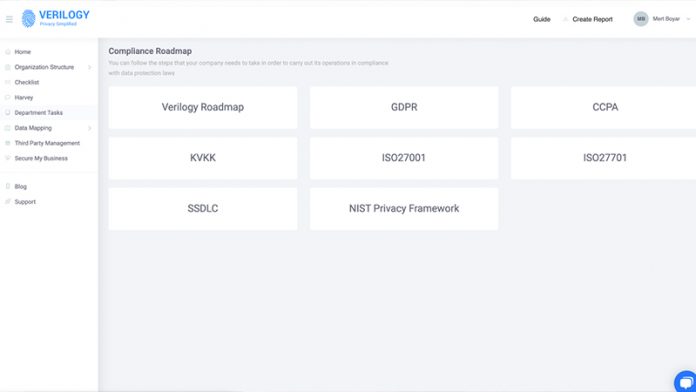
Task: Click the Checklist sidebar icon
Action: pos(8,82)
